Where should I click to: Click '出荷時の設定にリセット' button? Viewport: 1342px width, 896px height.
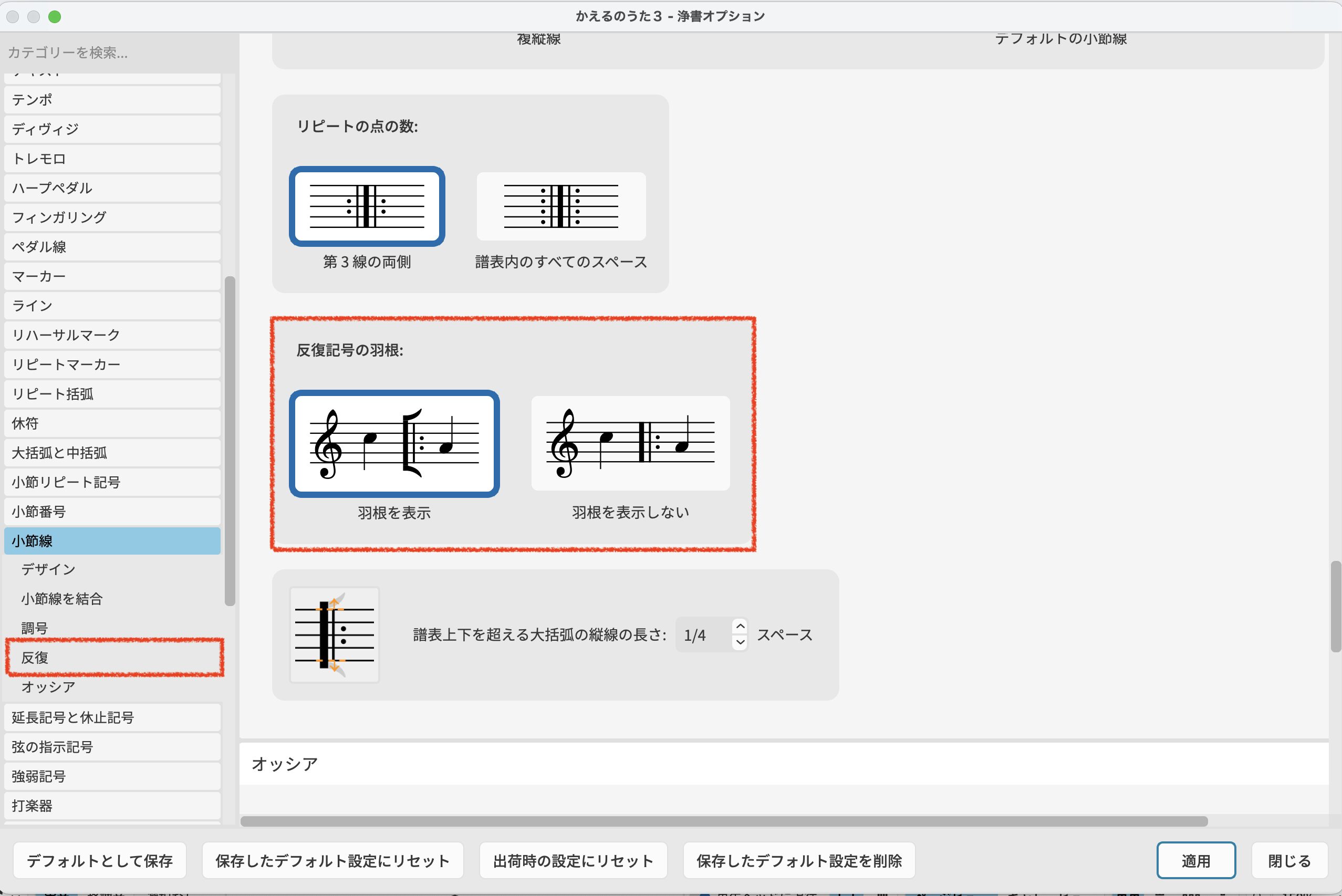coord(573,861)
